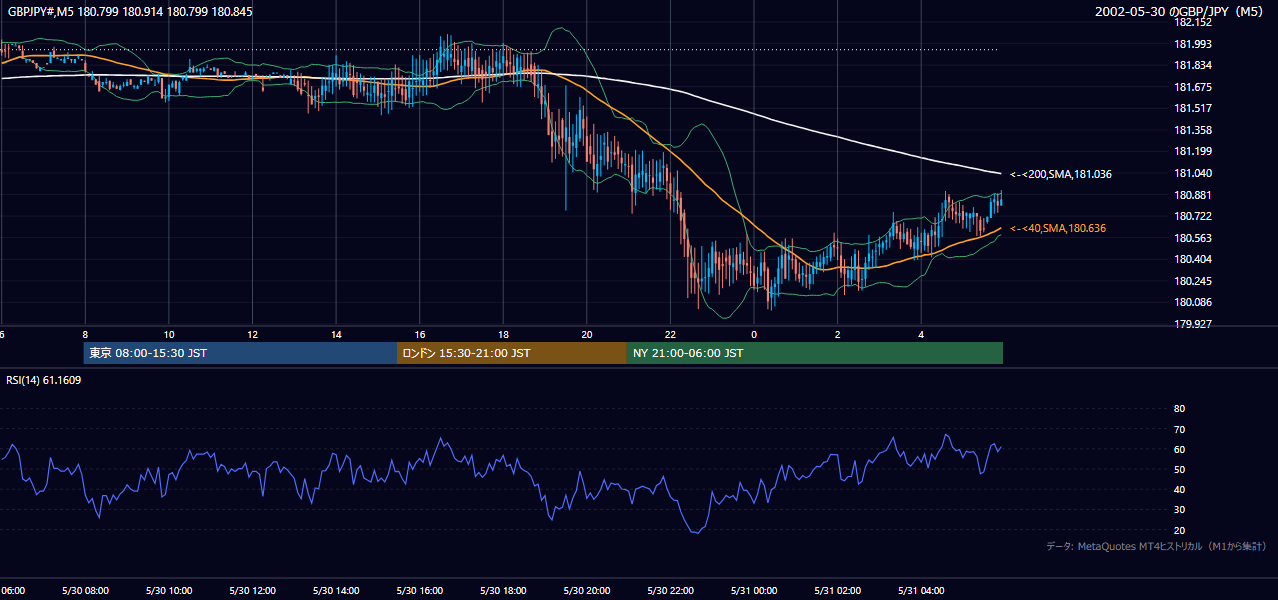Click bottom time label 5/31 04:00
The height and width of the screenshot is (600, 1278).
pyautogui.click(x=921, y=590)
